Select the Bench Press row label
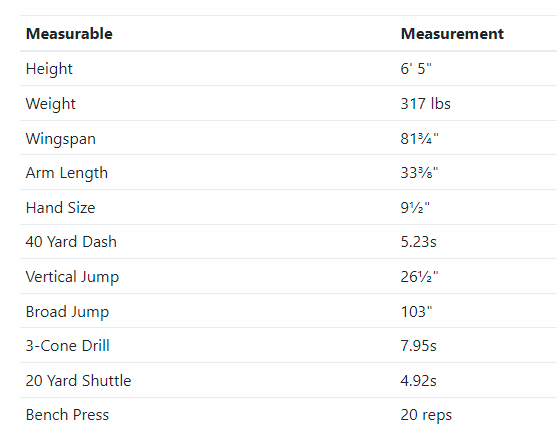 pyautogui.click(x=67, y=415)
